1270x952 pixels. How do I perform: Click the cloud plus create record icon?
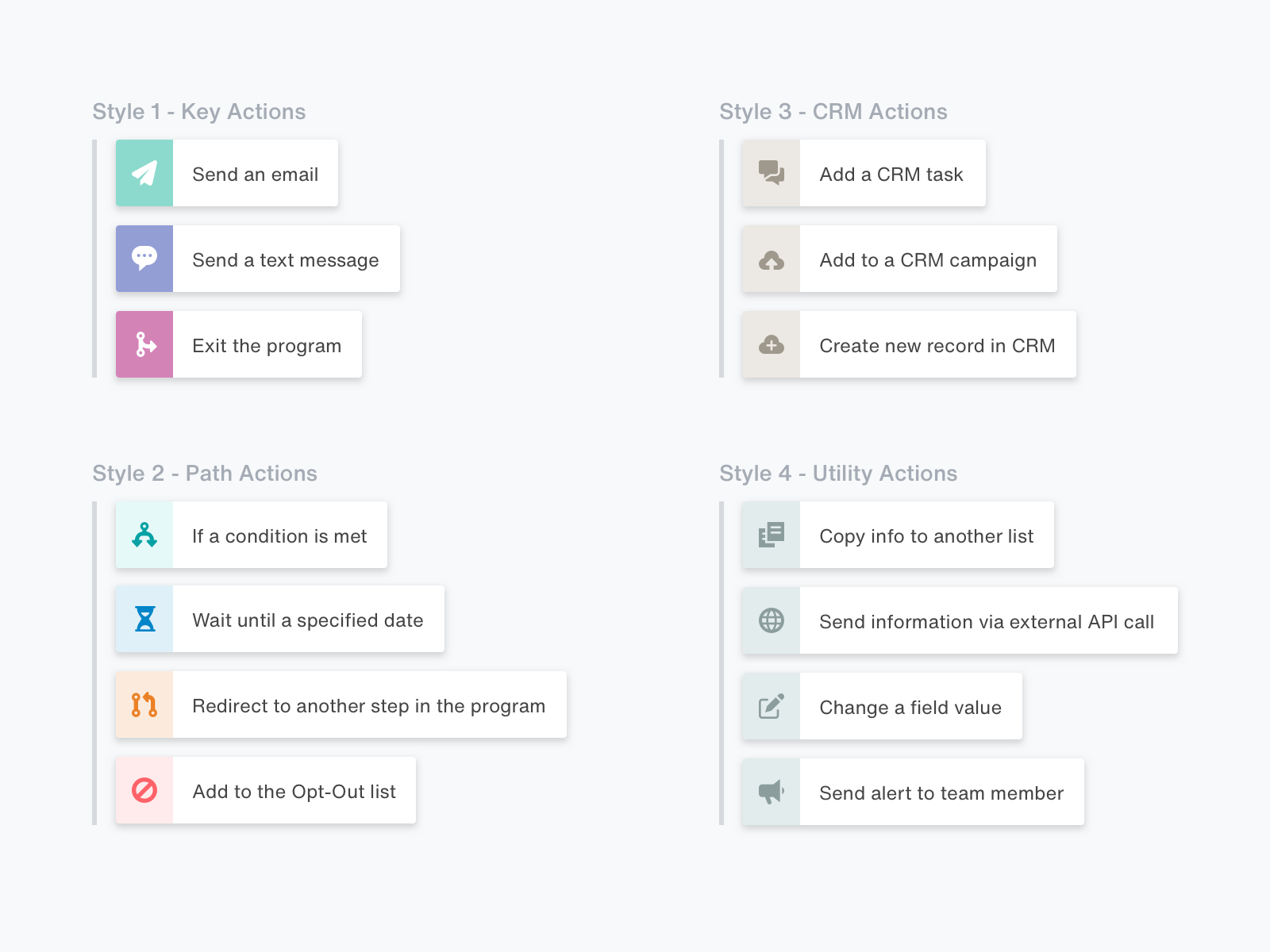pos(770,344)
